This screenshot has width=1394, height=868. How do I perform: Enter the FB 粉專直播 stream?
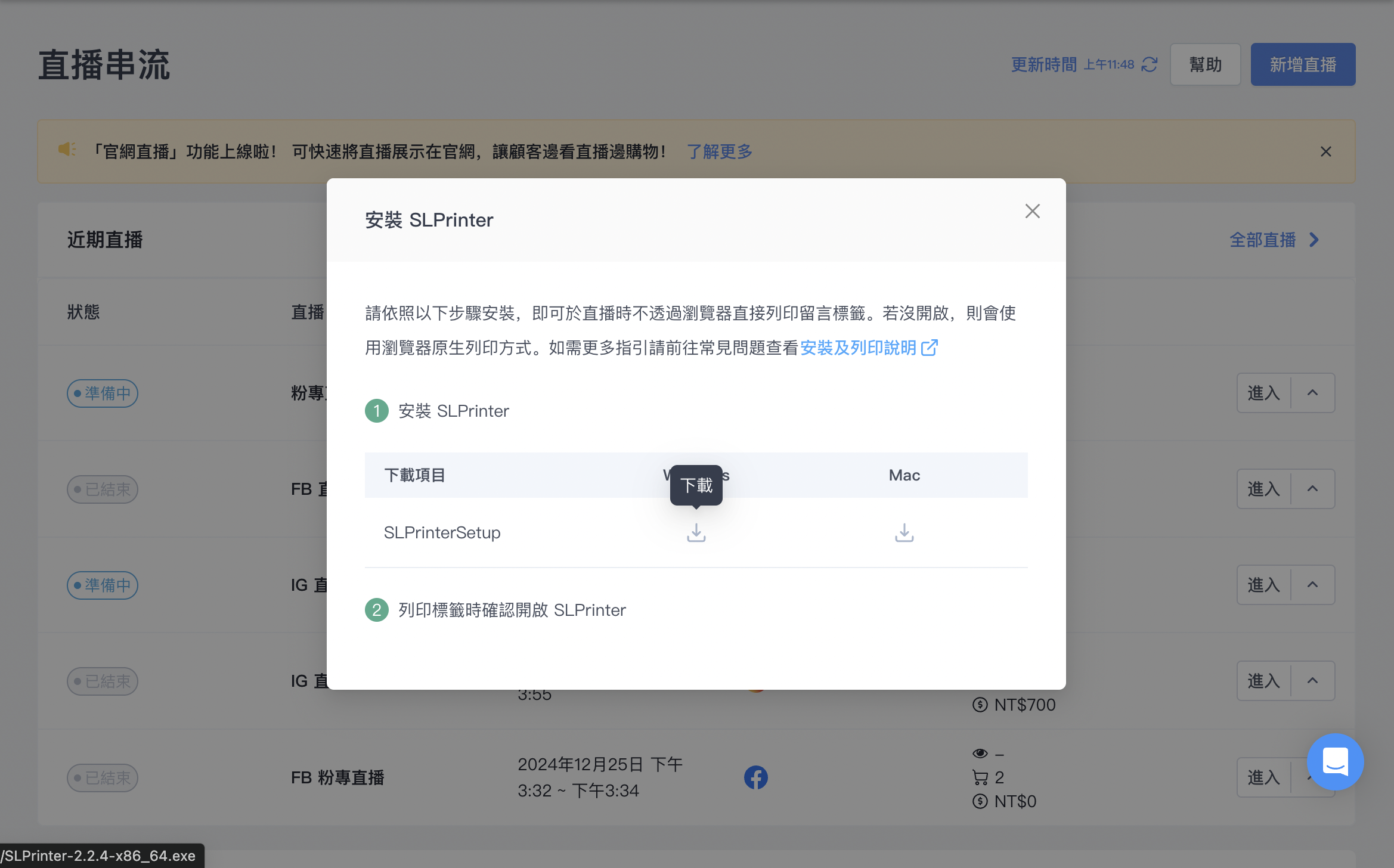tap(1263, 777)
